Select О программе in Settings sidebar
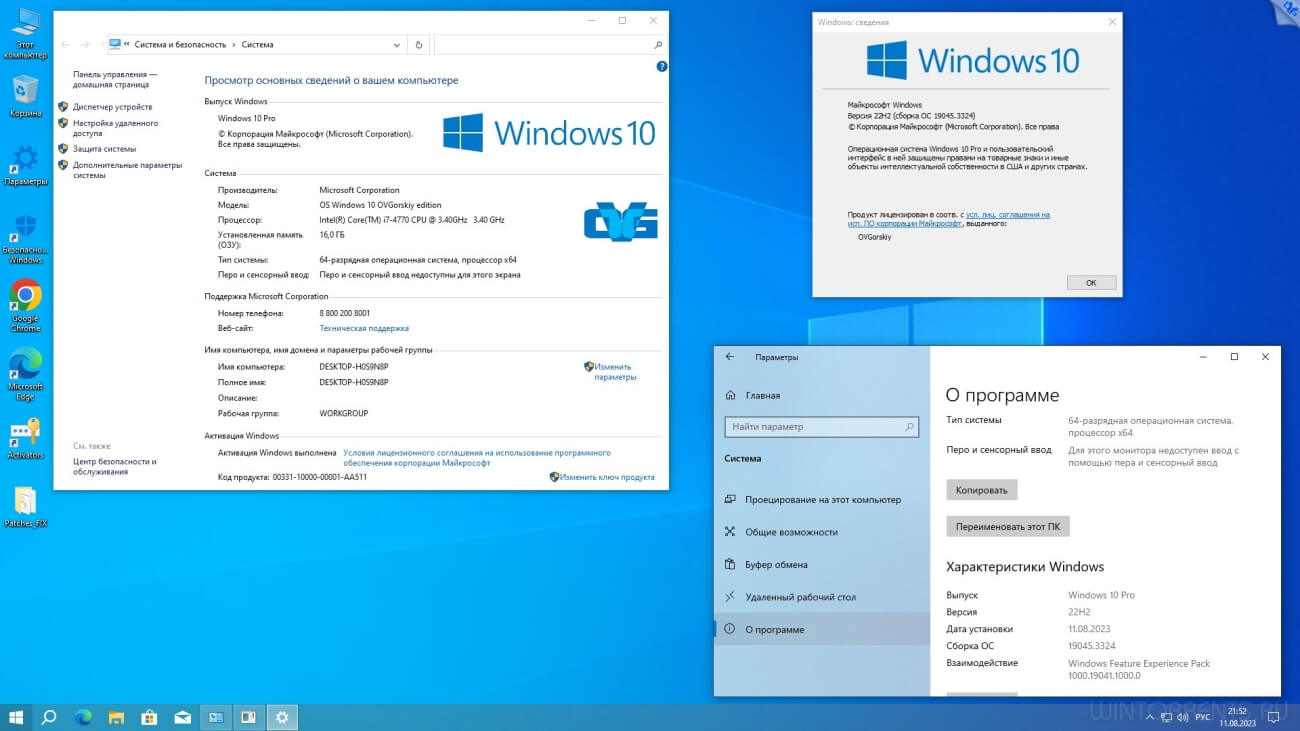Viewport: 1300px width, 731px height. click(822, 629)
